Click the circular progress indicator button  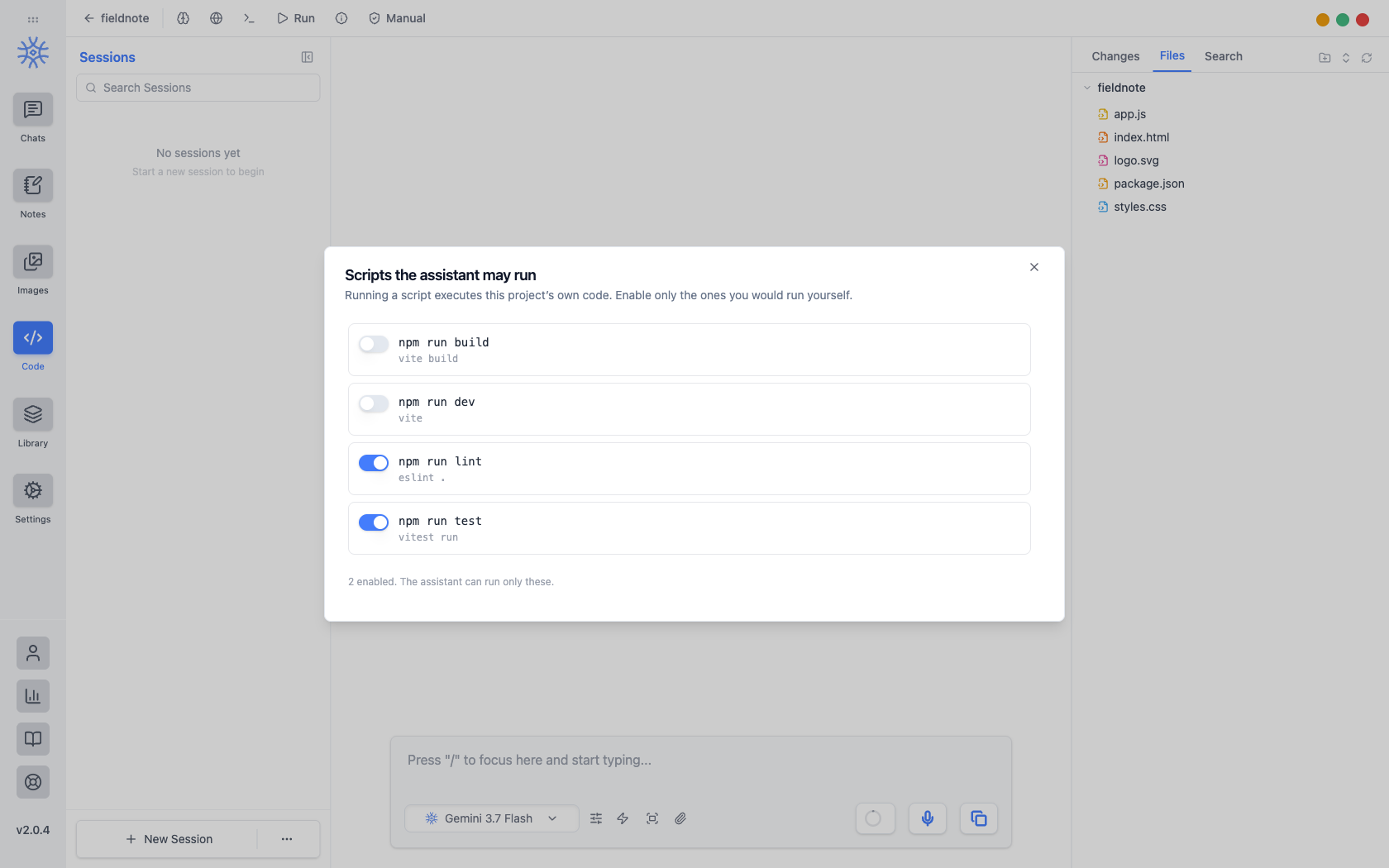coord(875,818)
